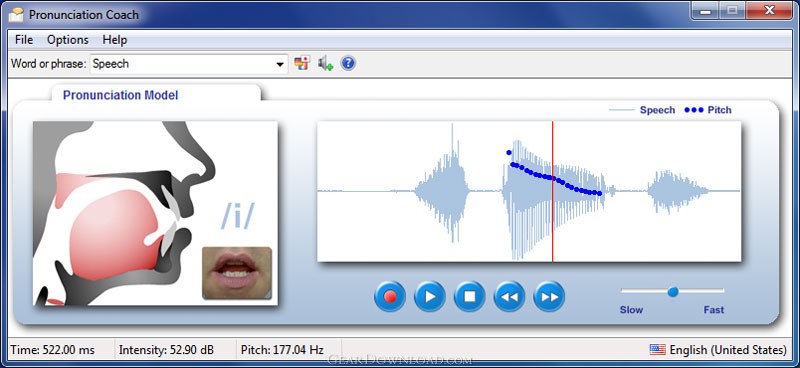Expand the Word or phrase dropdown arrow
Screen dimensions: 800x368
point(280,64)
